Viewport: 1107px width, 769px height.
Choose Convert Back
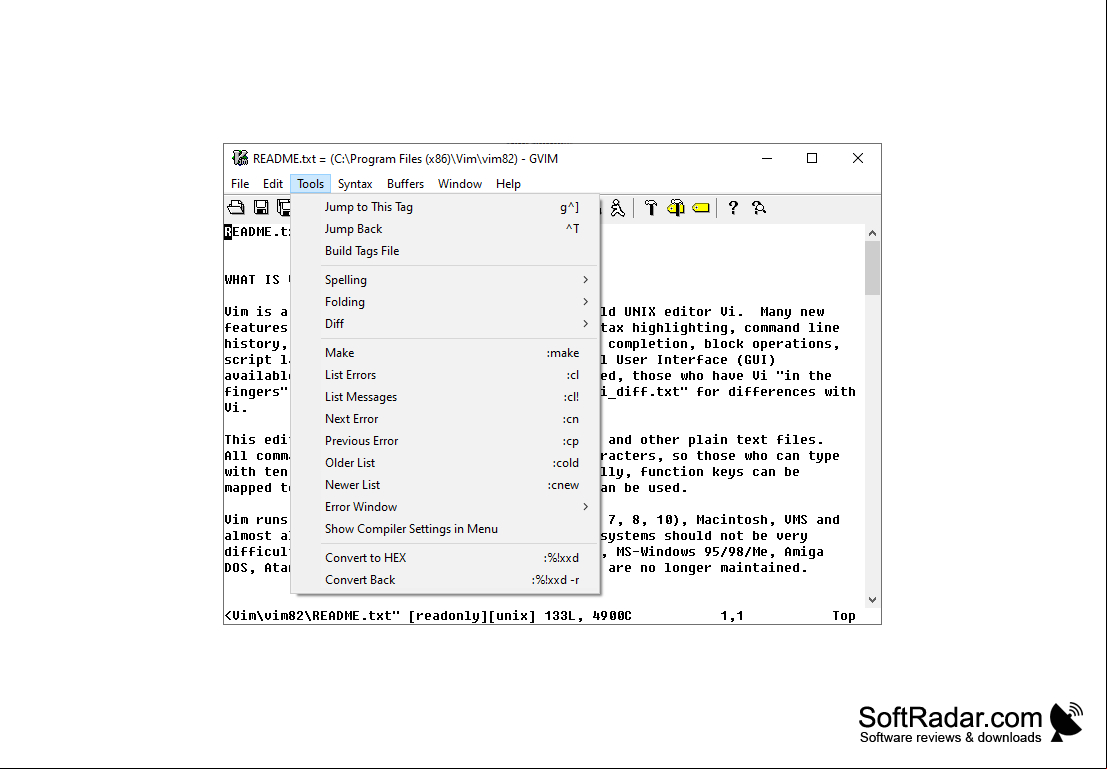coord(445,579)
